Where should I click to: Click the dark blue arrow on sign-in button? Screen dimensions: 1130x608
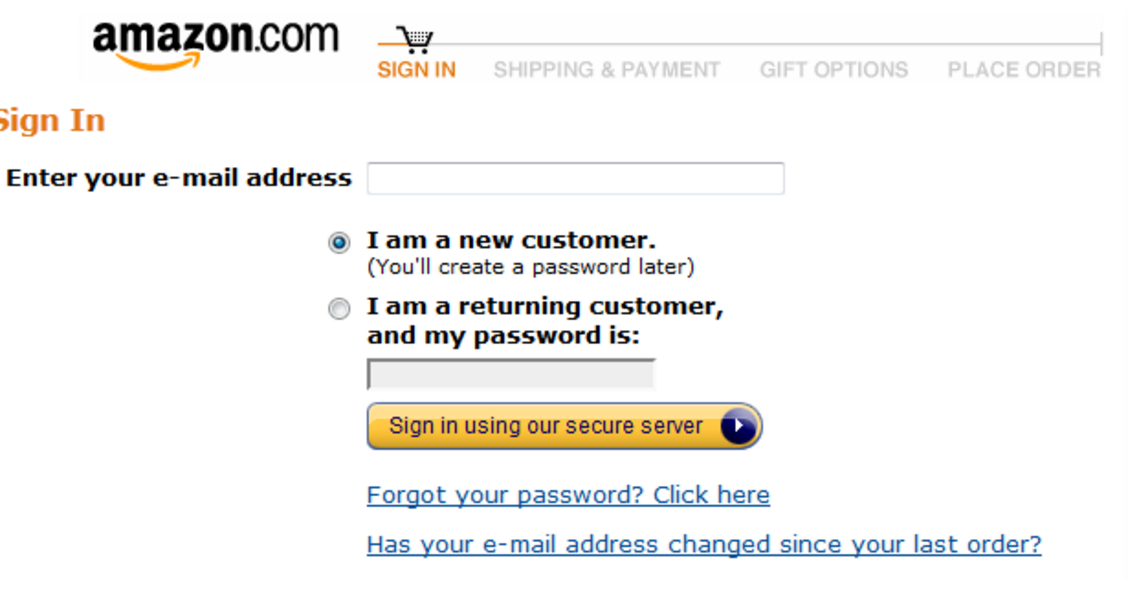pos(738,427)
